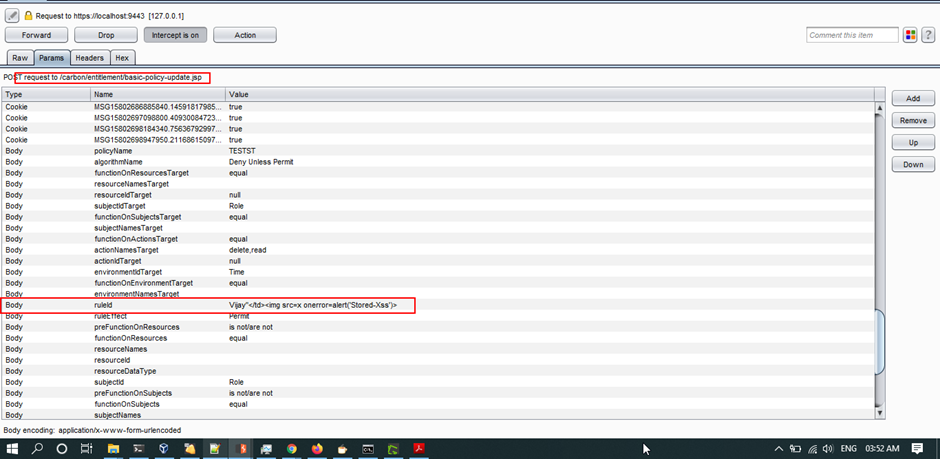
Task: Click the vertical scrollbar thumb of params table
Action: [x=879, y=342]
